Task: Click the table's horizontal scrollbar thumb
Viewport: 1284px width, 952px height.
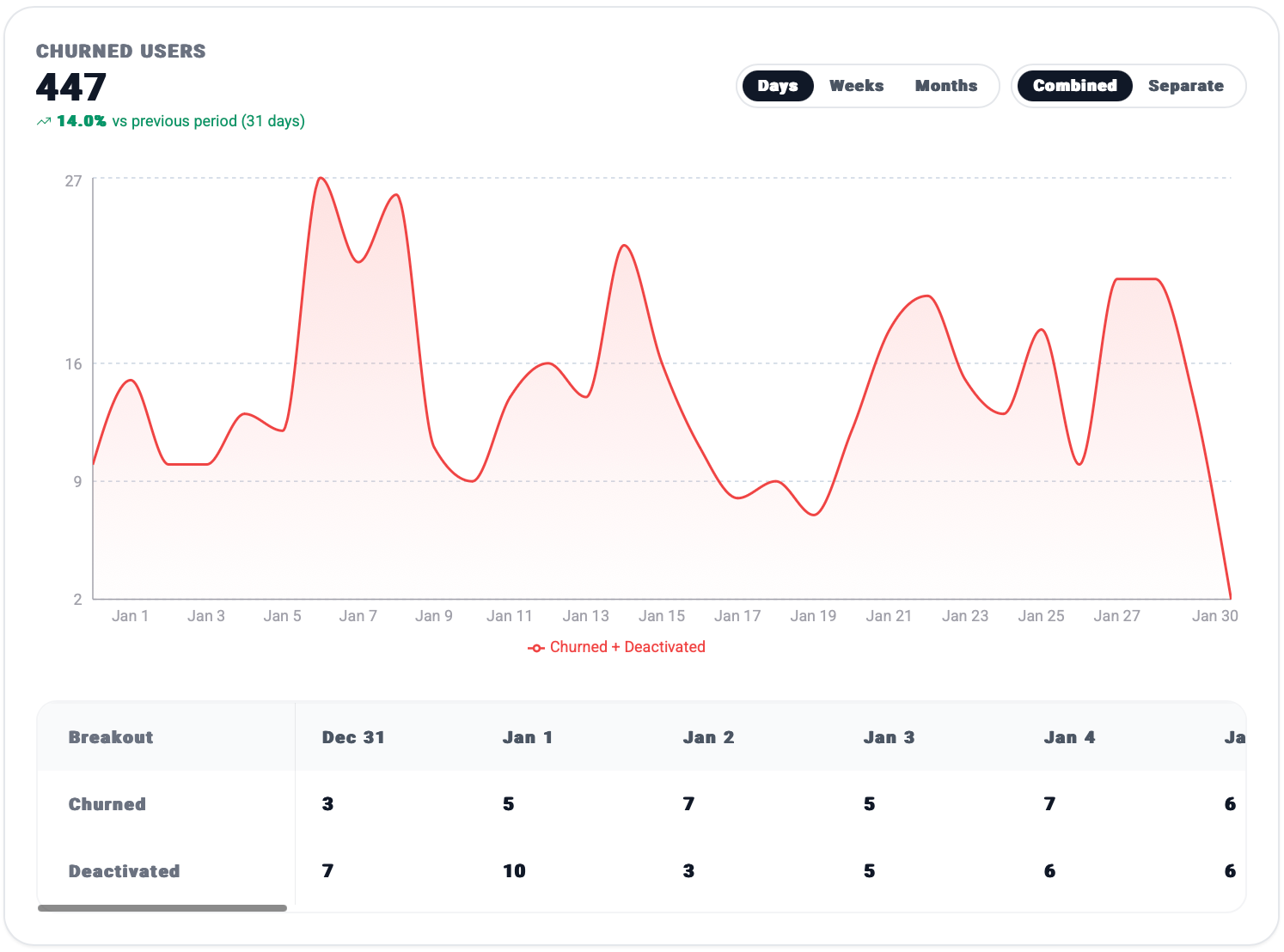Action: 162,907
